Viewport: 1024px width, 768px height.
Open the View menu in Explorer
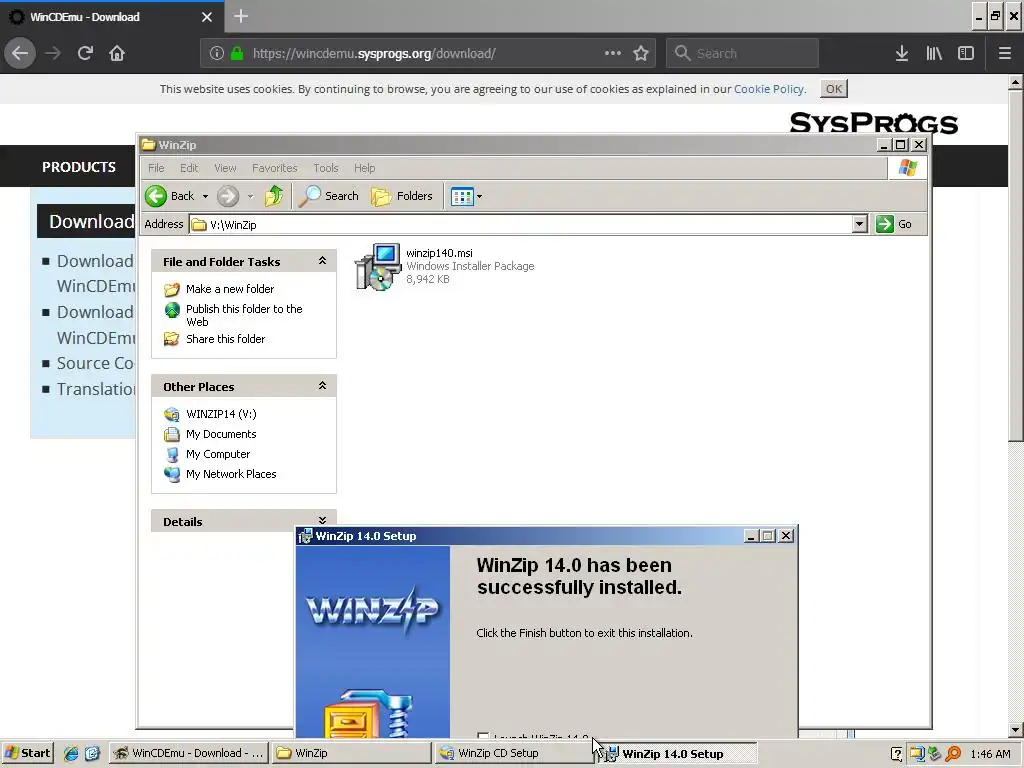pos(225,168)
